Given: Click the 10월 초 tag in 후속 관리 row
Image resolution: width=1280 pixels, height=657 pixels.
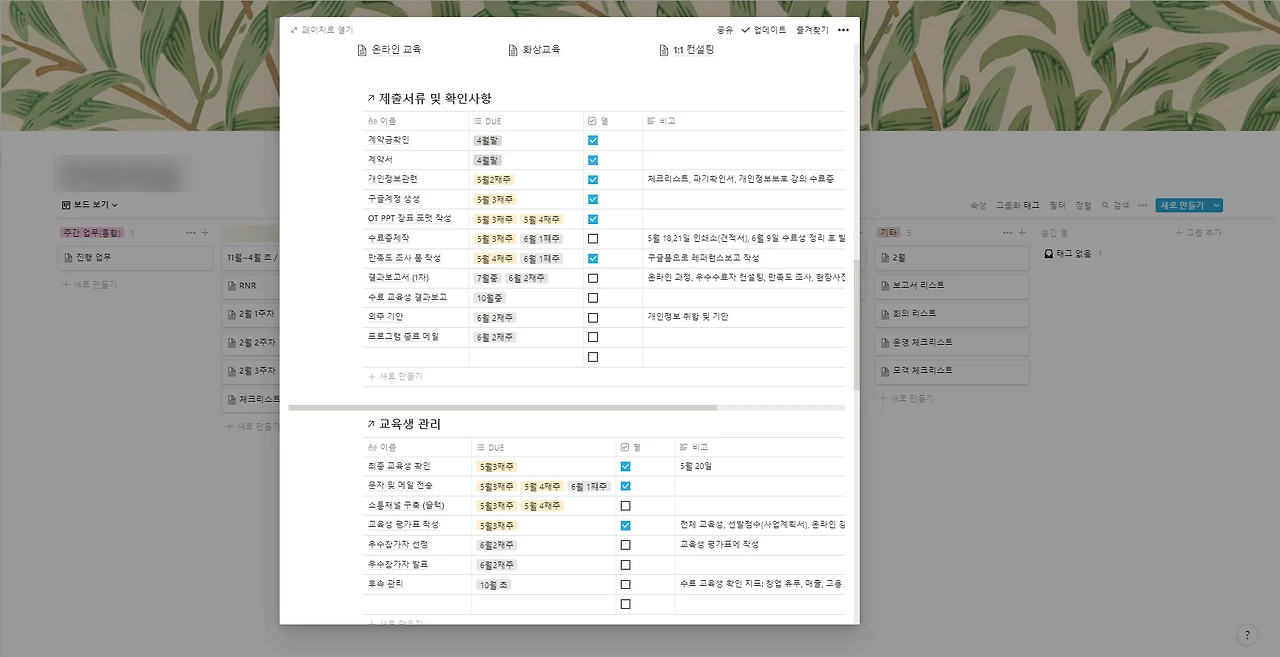Looking at the screenshot, I should pyautogui.click(x=495, y=585).
